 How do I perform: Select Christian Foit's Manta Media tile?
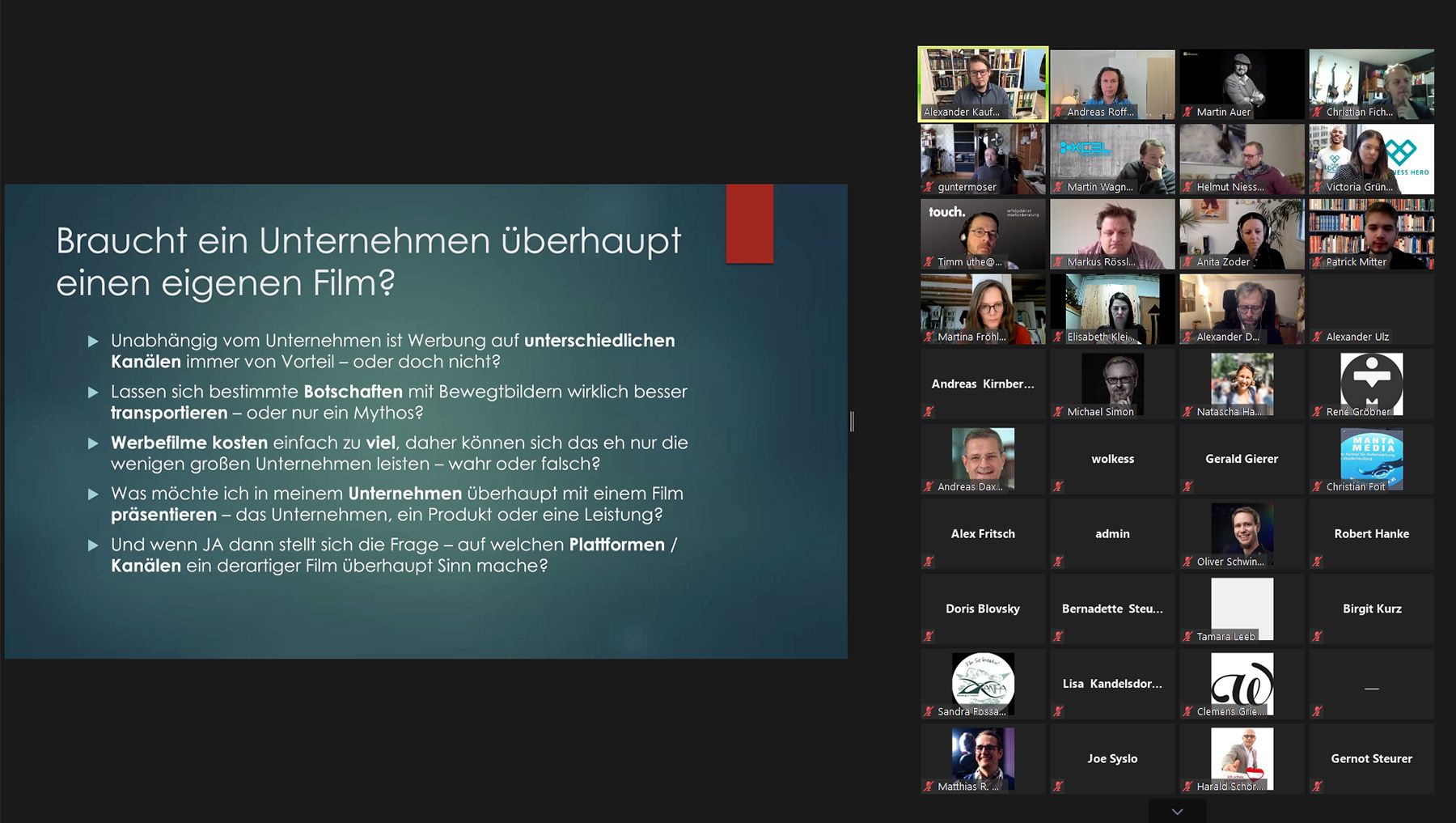[x=1371, y=457]
